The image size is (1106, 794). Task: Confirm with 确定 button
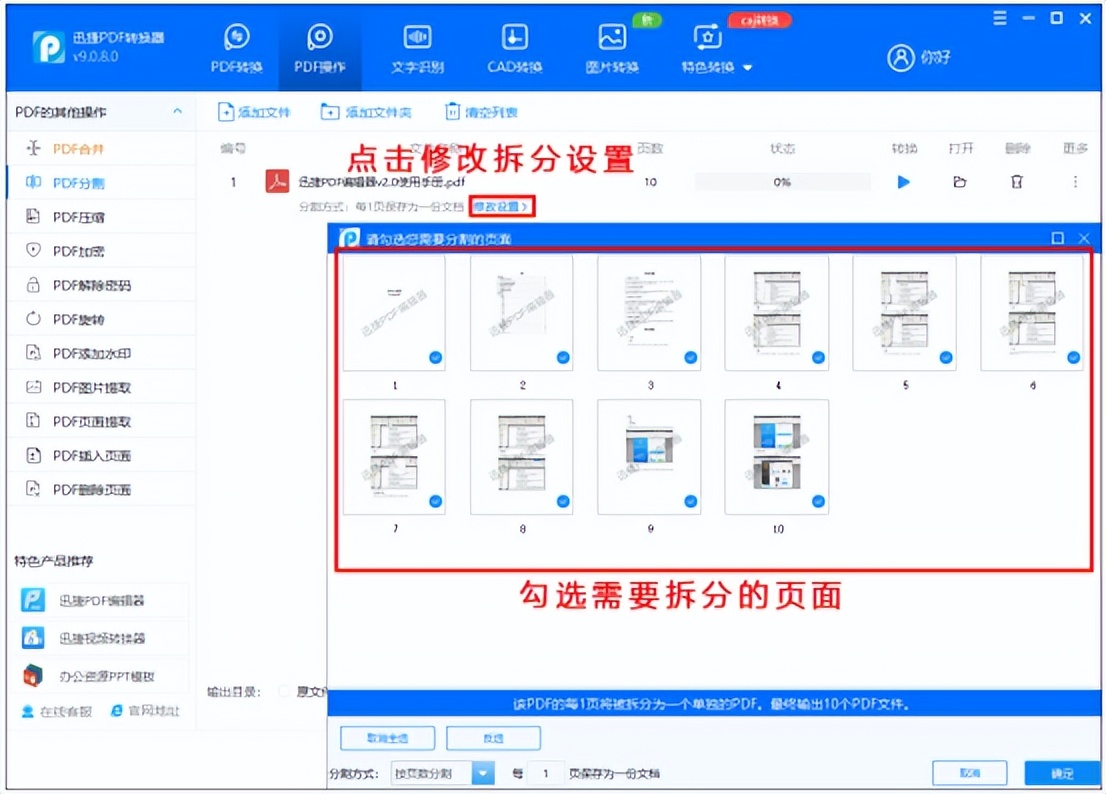tap(1062, 773)
